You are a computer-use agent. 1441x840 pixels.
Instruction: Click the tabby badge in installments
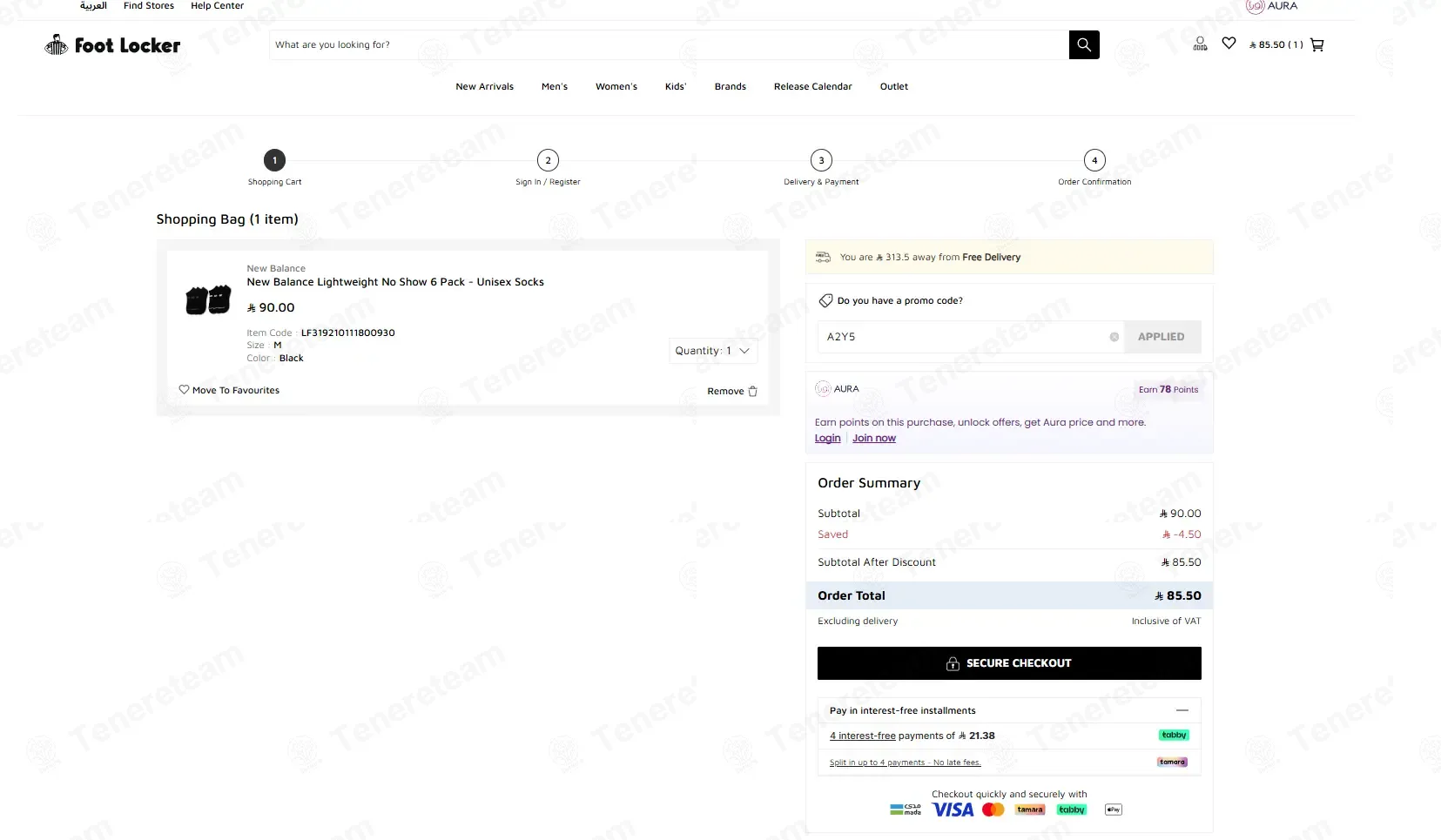(1174, 736)
